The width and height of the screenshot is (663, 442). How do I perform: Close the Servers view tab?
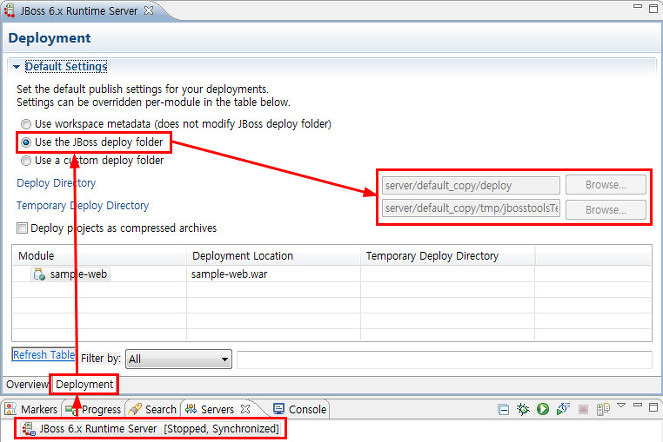(245, 409)
